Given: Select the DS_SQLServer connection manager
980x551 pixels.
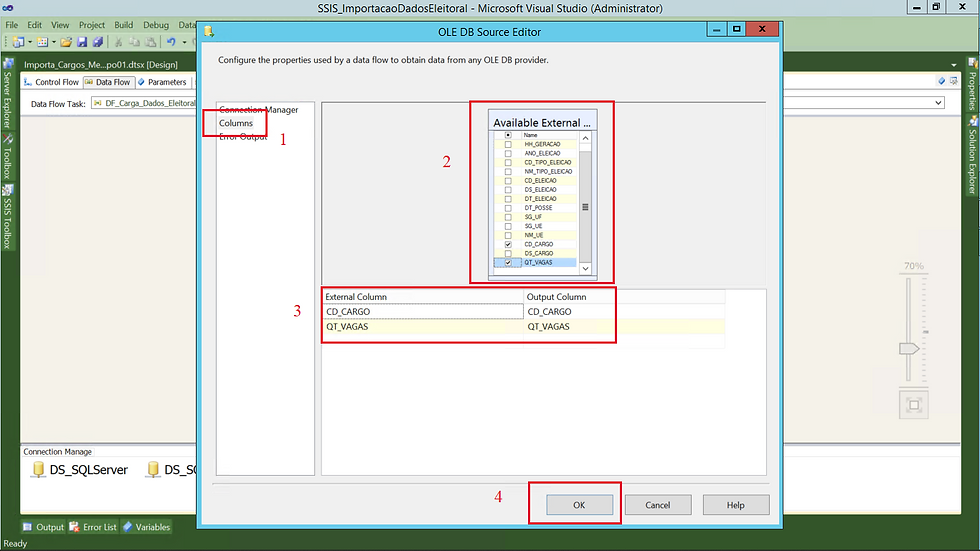Looking at the screenshot, I should point(79,470).
